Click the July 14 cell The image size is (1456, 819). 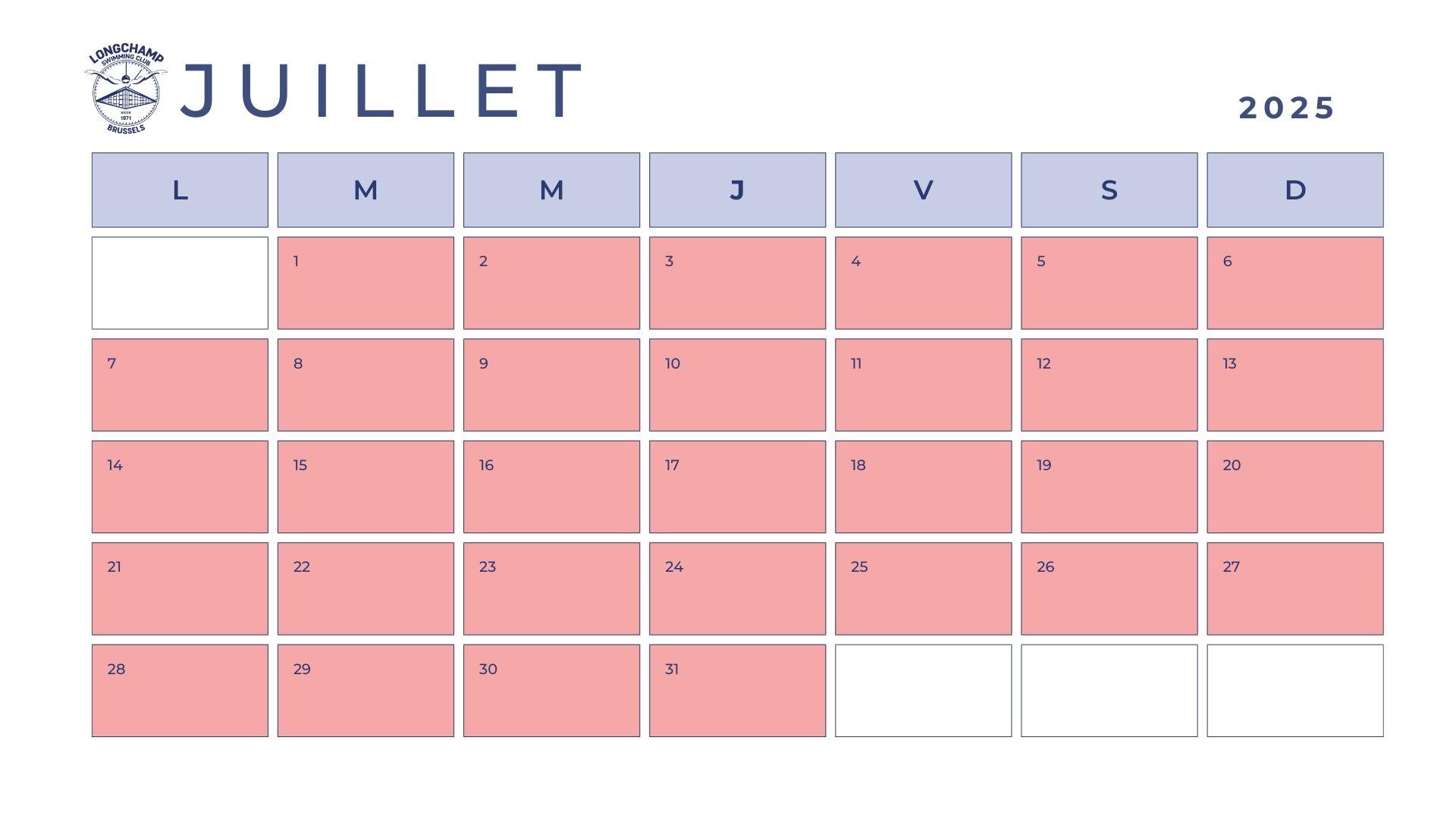[x=180, y=486]
